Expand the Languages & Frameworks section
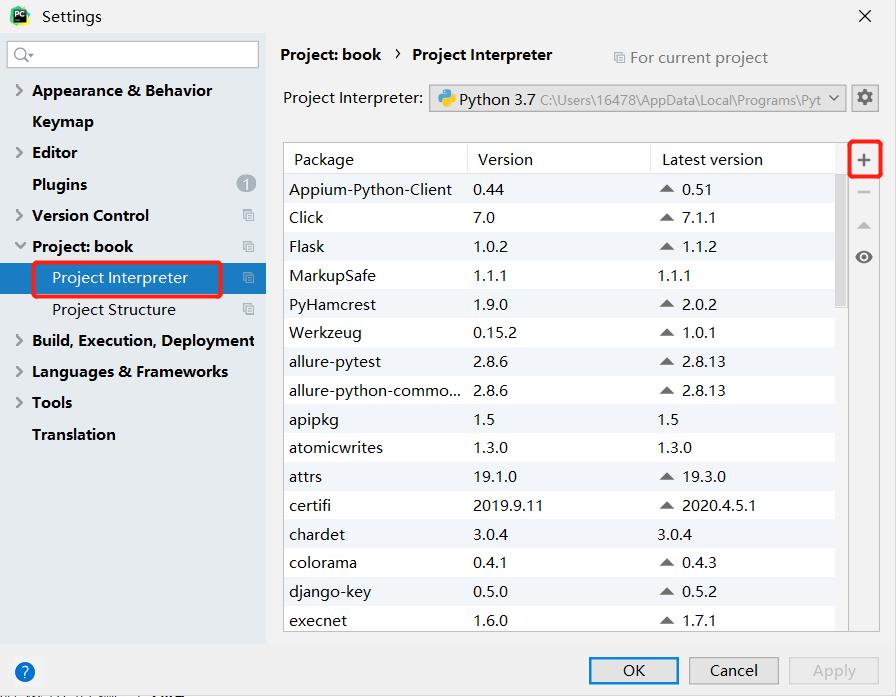896x697 pixels. (x=19, y=372)
